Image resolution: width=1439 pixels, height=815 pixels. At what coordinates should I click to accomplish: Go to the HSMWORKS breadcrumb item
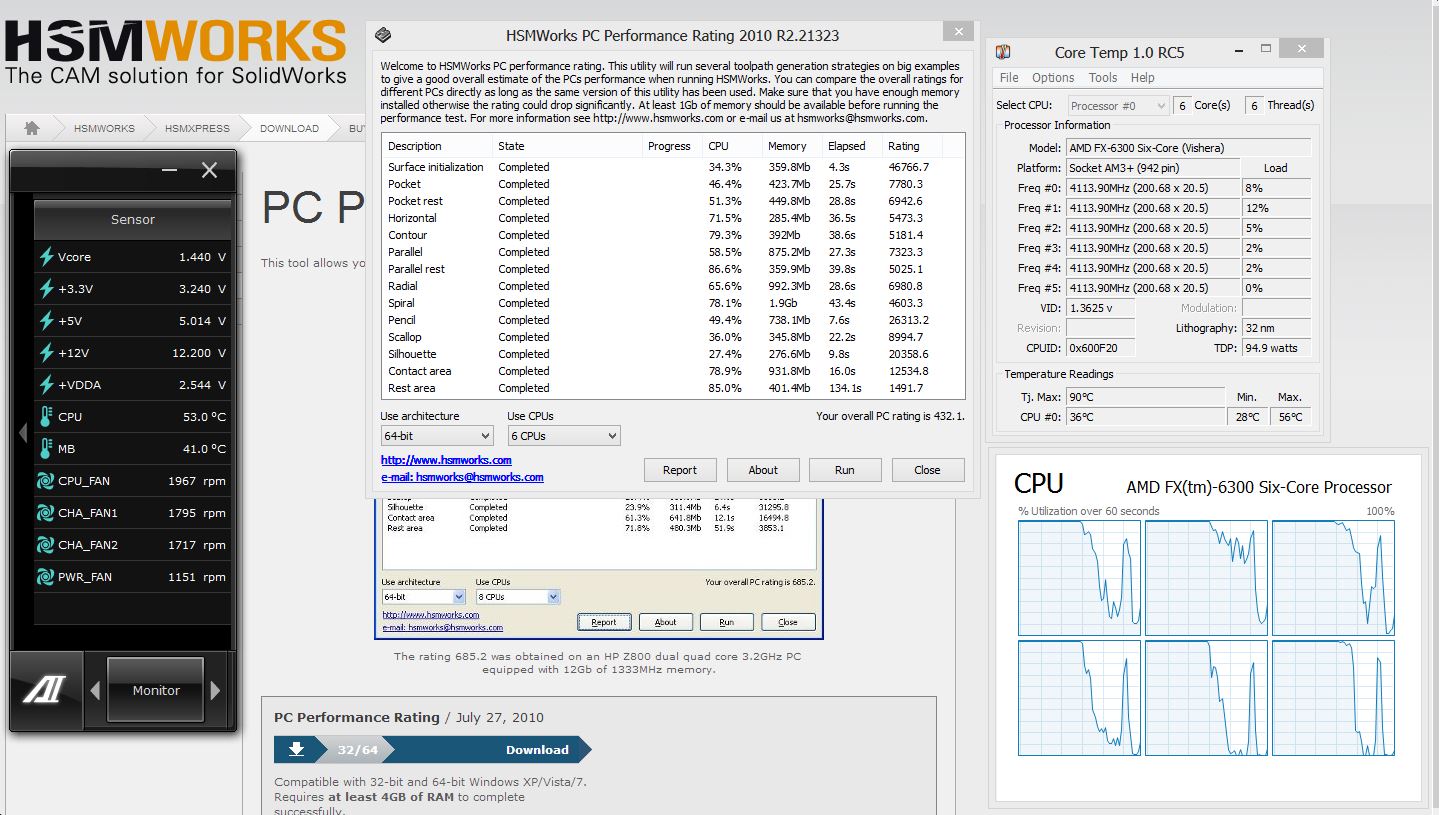pos(104,128)
